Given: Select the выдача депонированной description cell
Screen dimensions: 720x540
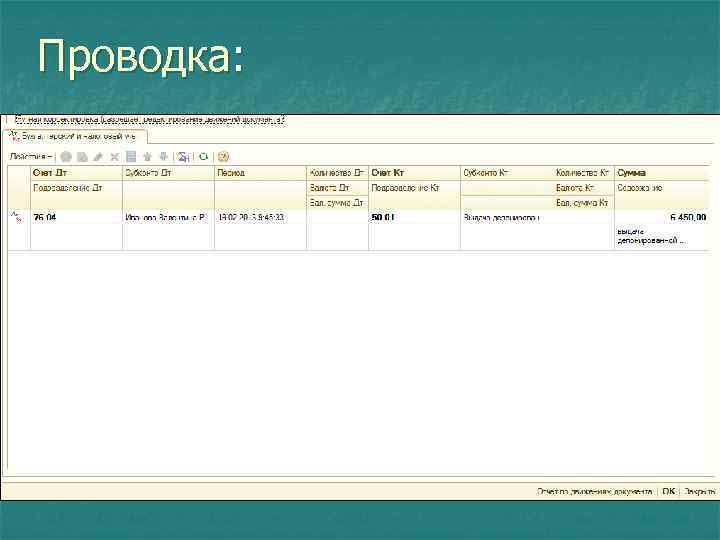Looking at the screenshot, I should pyautogui.click(x=661, y=236).
